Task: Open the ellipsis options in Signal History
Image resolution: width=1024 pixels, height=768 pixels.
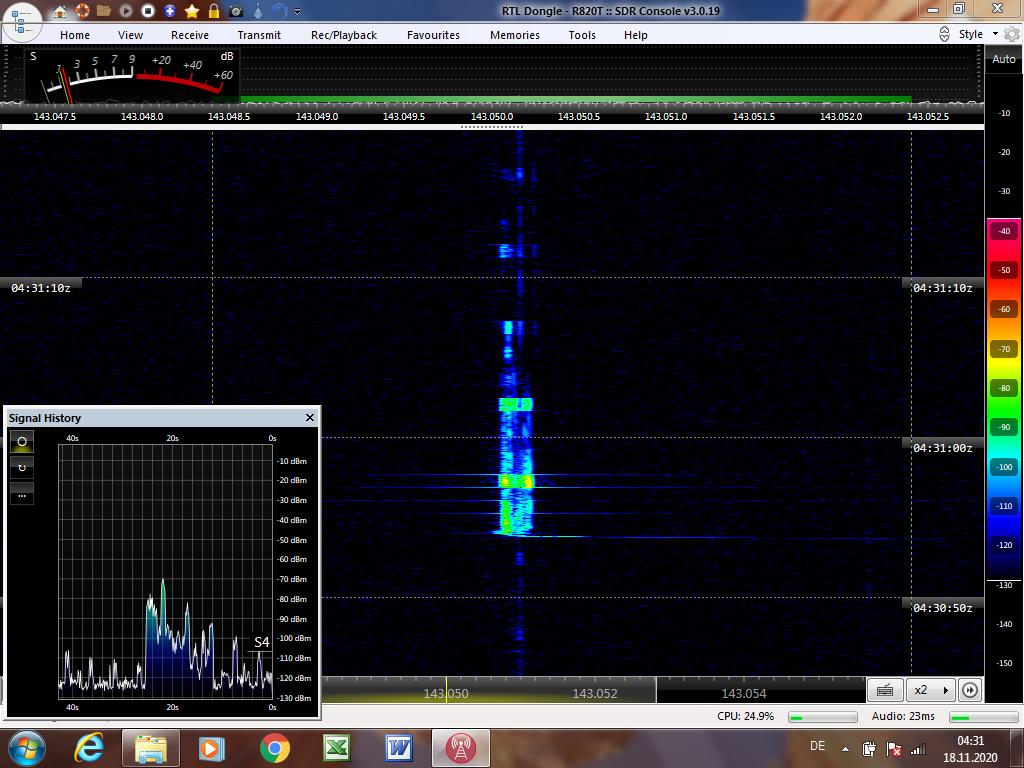Action: pyautogui.click(x=22, y=494)
